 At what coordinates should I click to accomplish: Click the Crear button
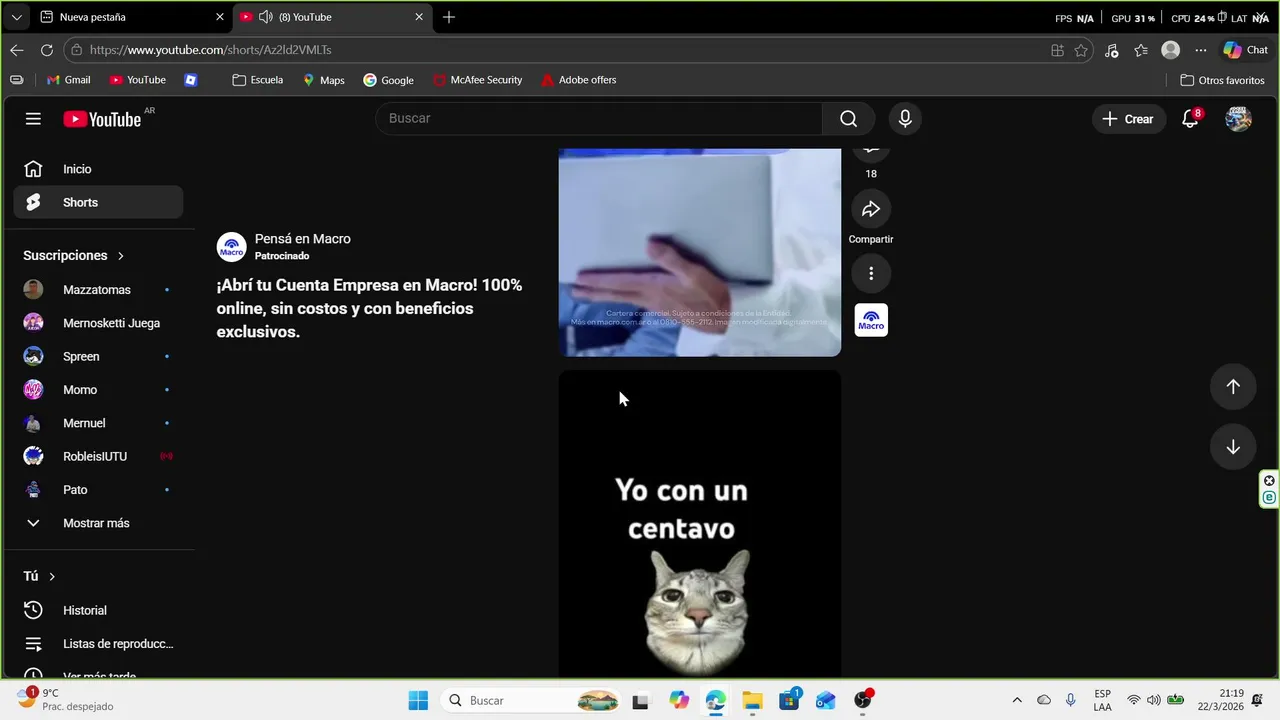pos(1129,119)
